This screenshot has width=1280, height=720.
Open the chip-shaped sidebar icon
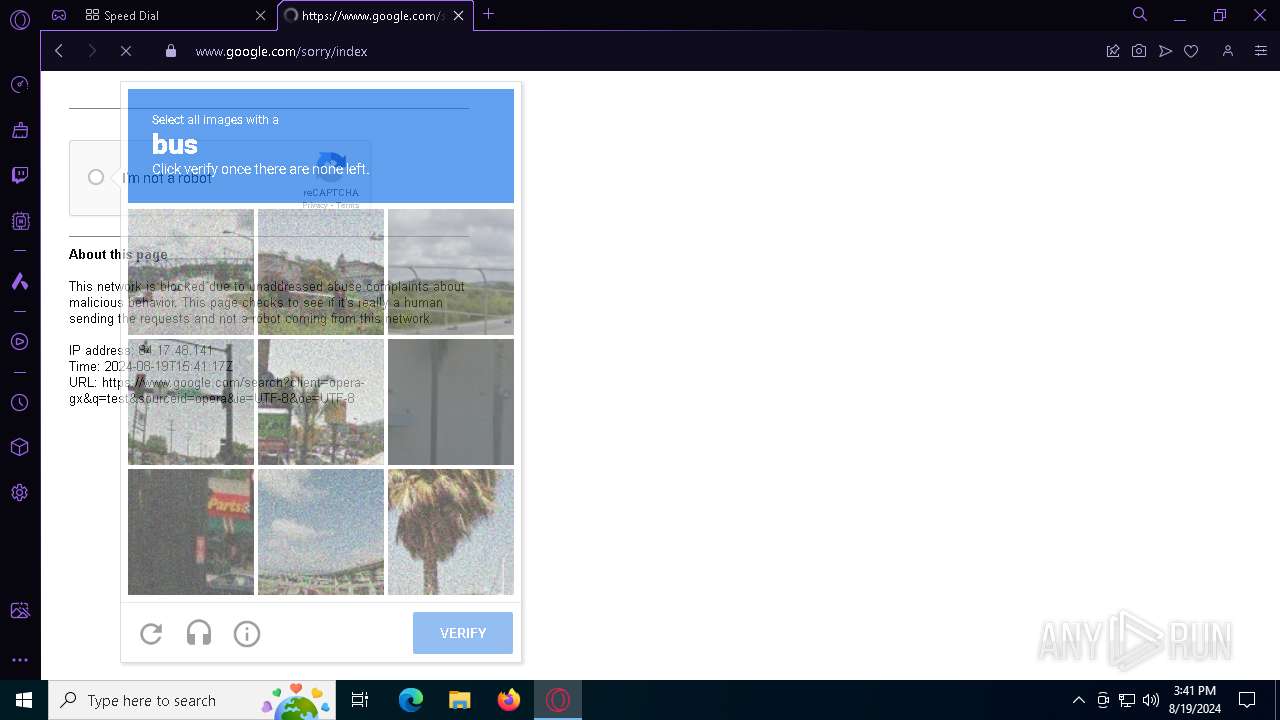tap(19, 221)
